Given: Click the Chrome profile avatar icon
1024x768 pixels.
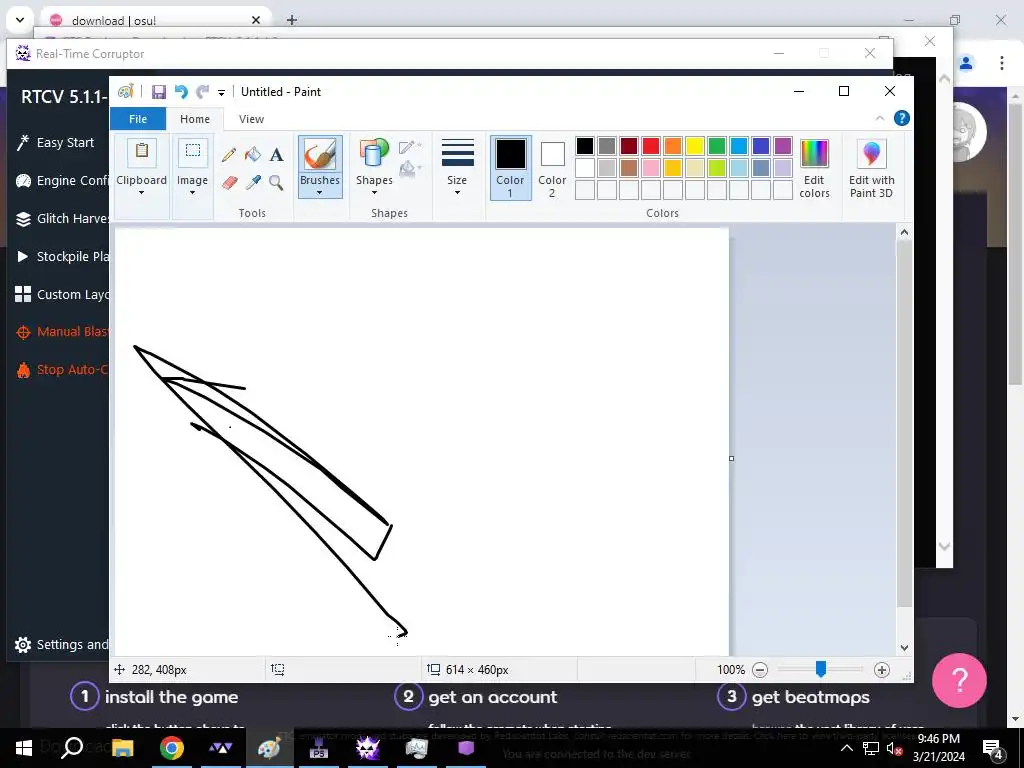Looking at the screenshot, I should click(966, 63).
